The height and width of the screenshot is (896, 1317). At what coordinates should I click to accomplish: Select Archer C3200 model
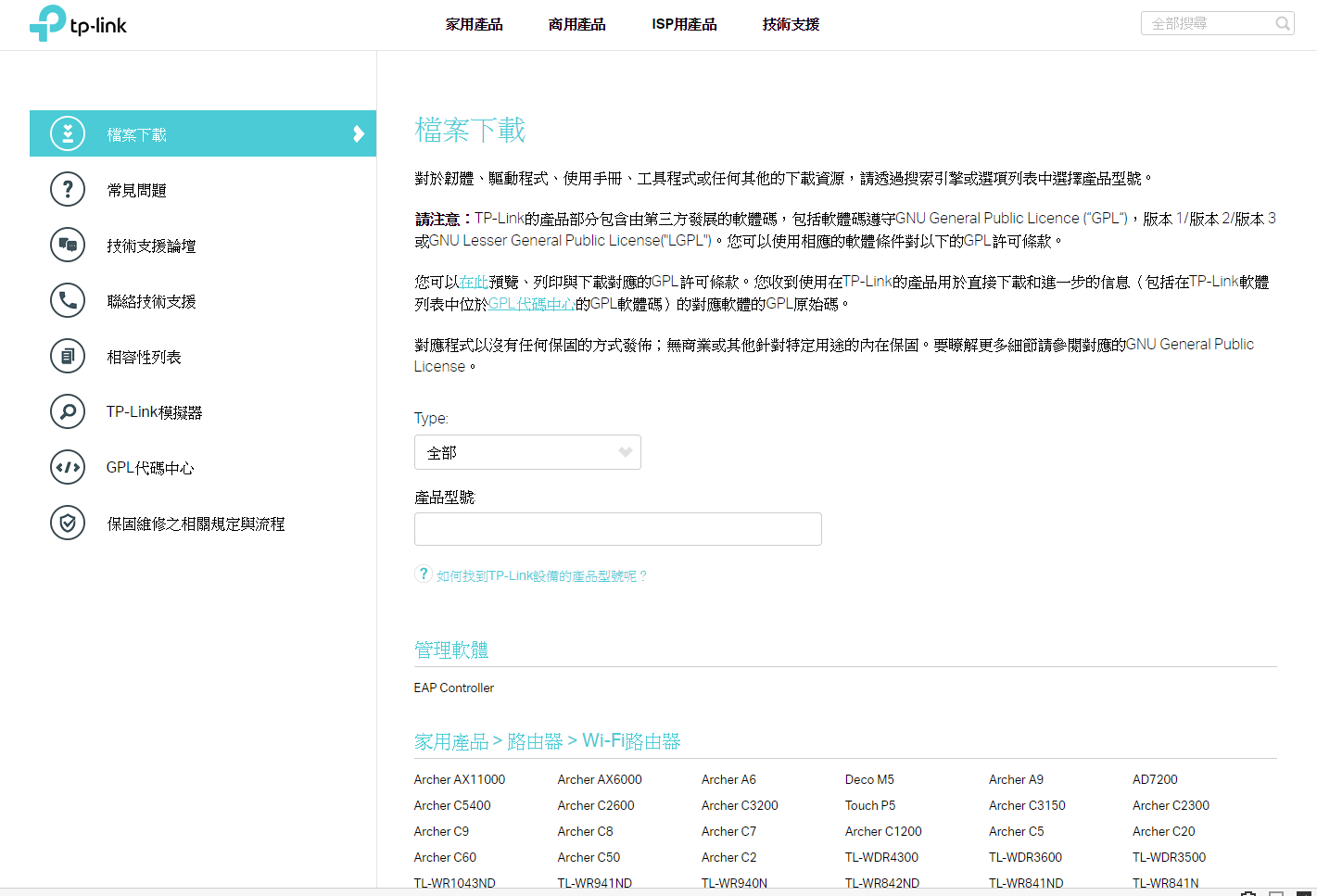pos(740,805)
